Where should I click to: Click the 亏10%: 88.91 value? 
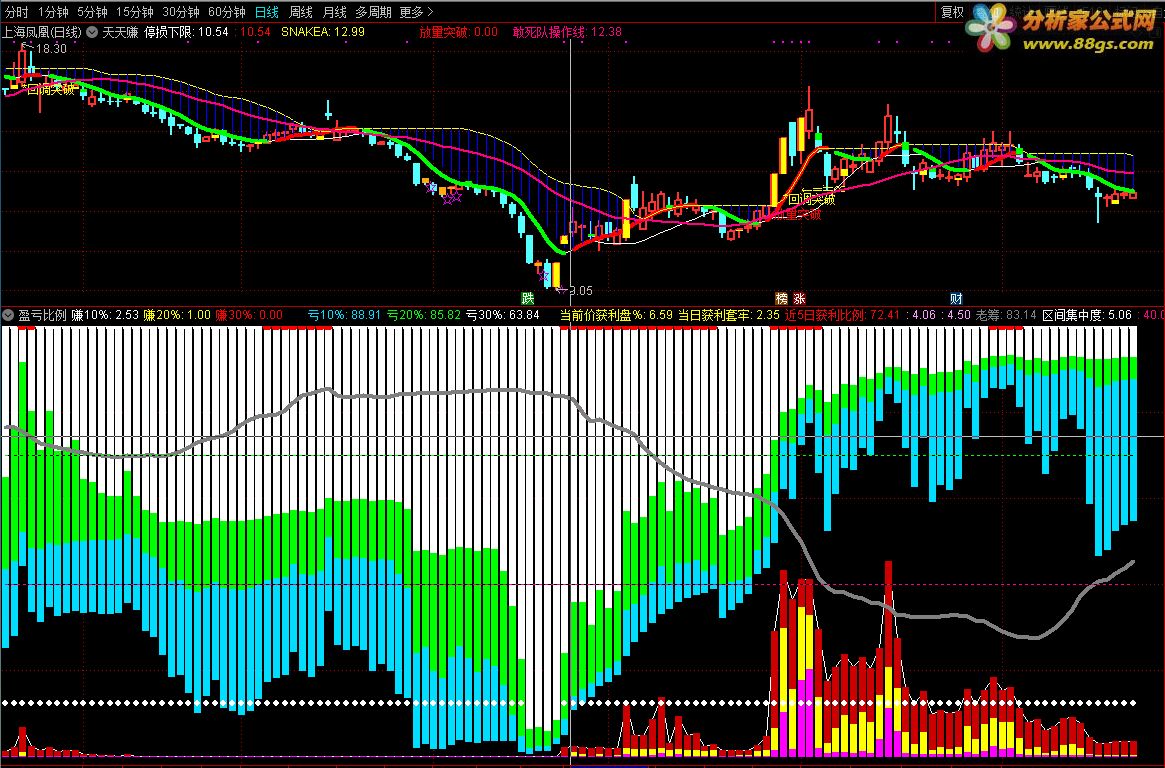coord(344,315)
